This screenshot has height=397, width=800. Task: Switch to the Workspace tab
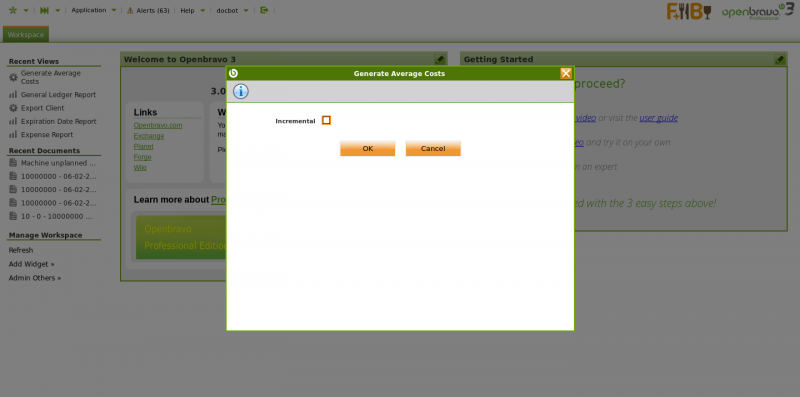(26, 35)
